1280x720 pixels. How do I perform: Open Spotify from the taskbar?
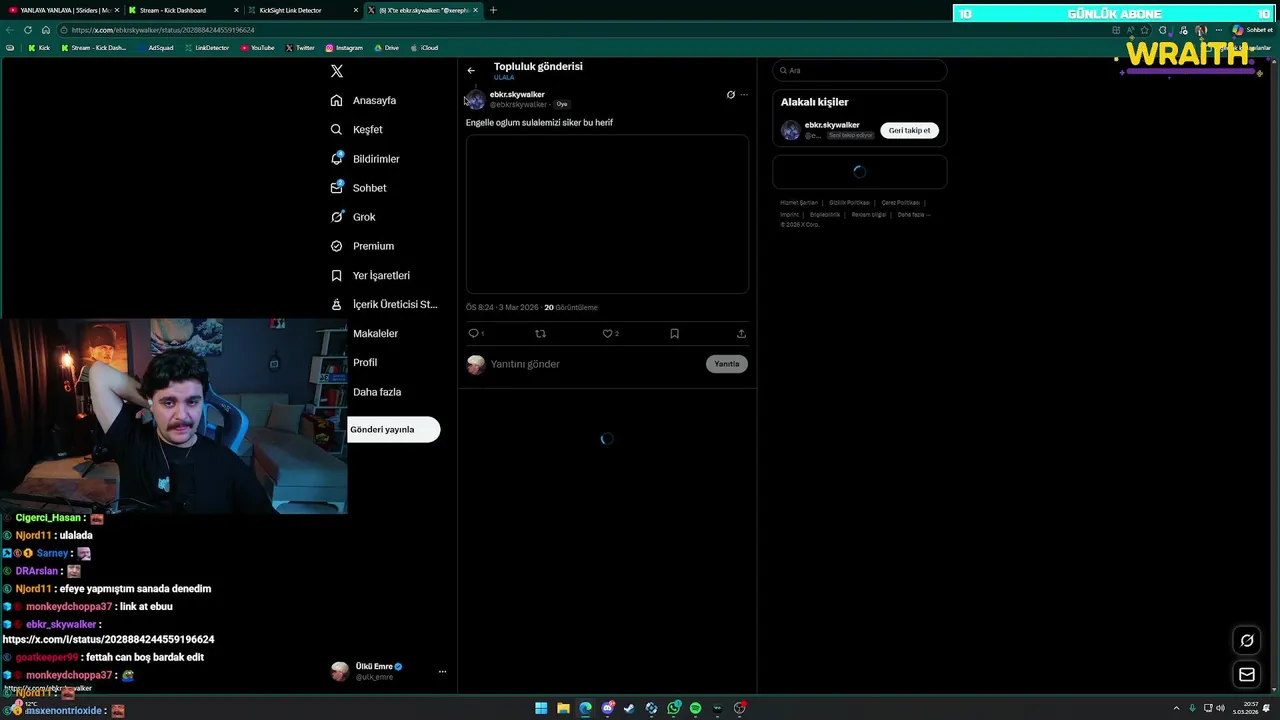click(695, 708)
